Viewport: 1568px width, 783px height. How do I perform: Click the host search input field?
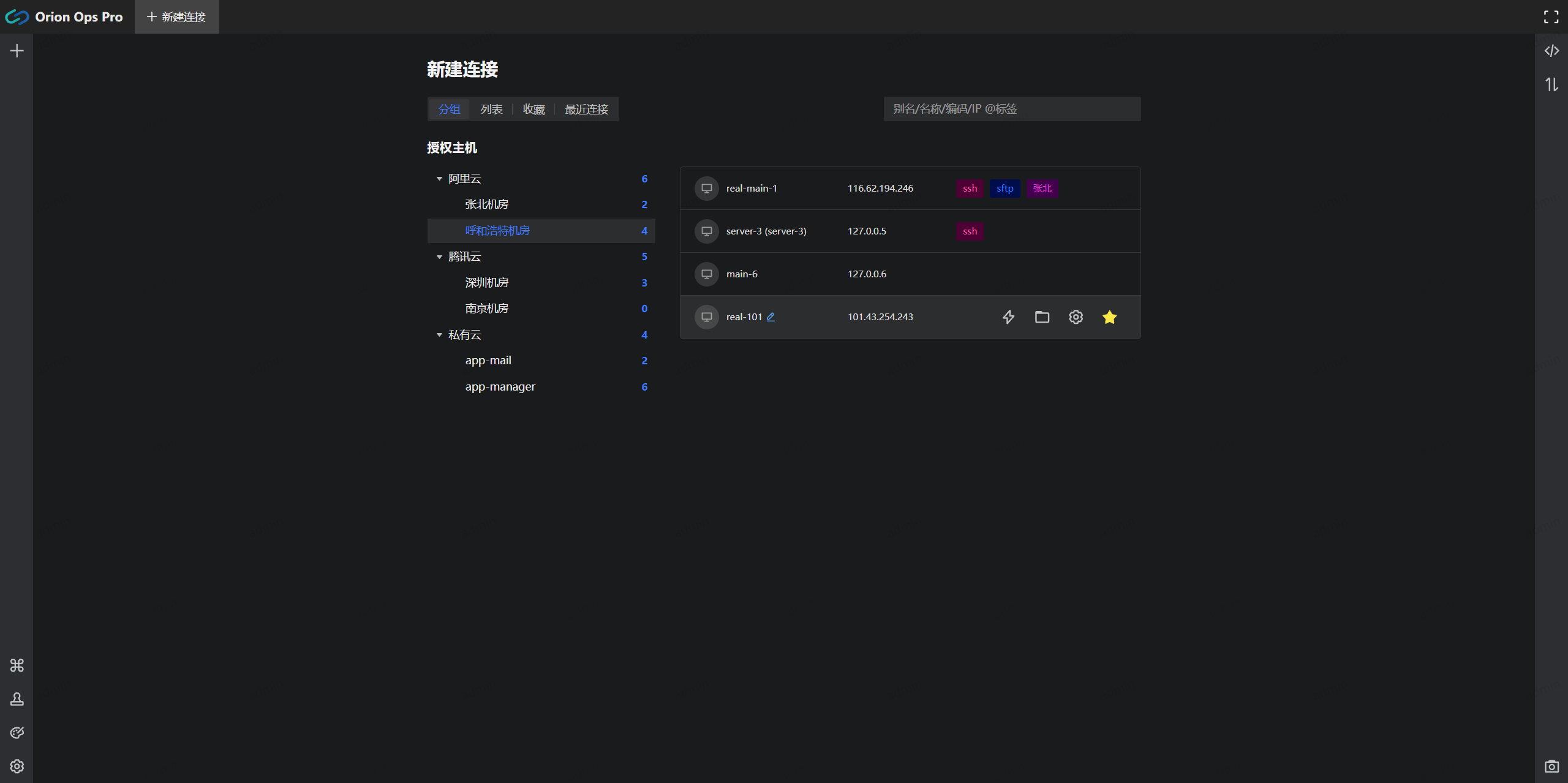point(1011,109)
